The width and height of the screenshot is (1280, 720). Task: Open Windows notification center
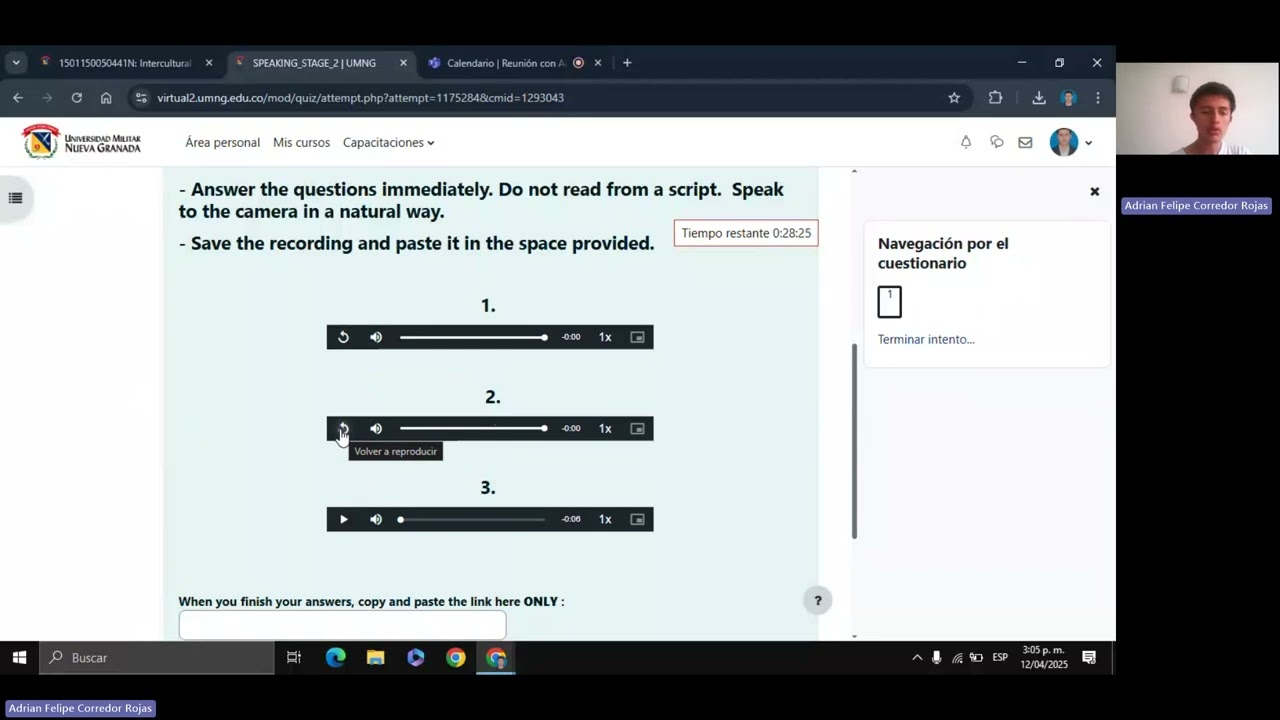tap(1089, 657)
